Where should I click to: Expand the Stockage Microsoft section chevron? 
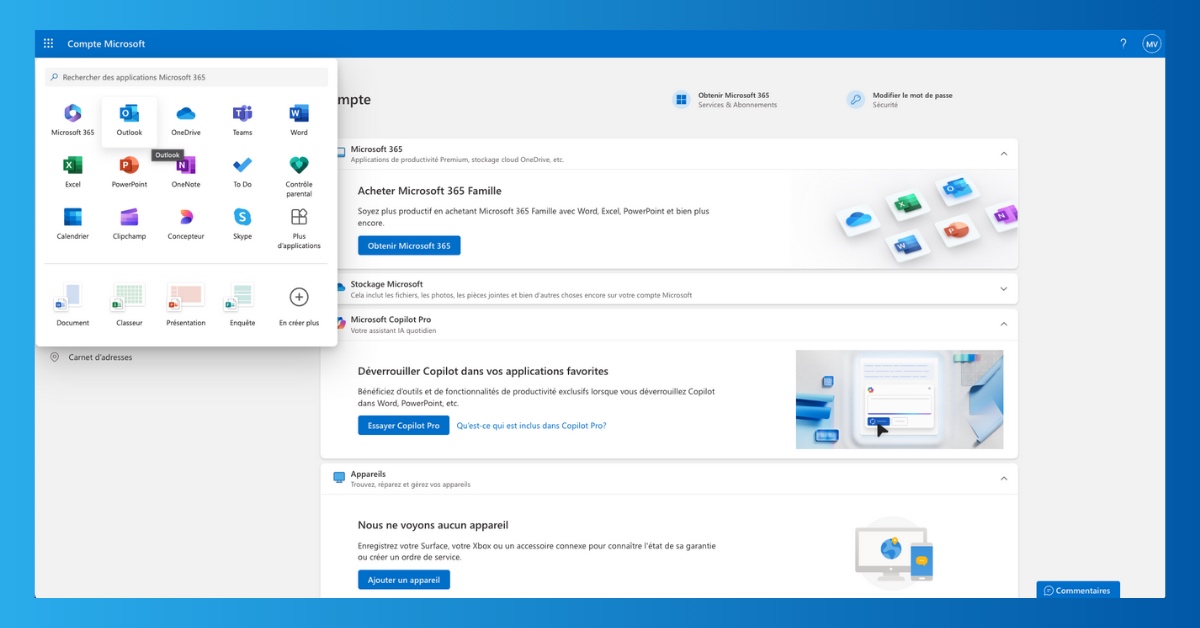1003,289
